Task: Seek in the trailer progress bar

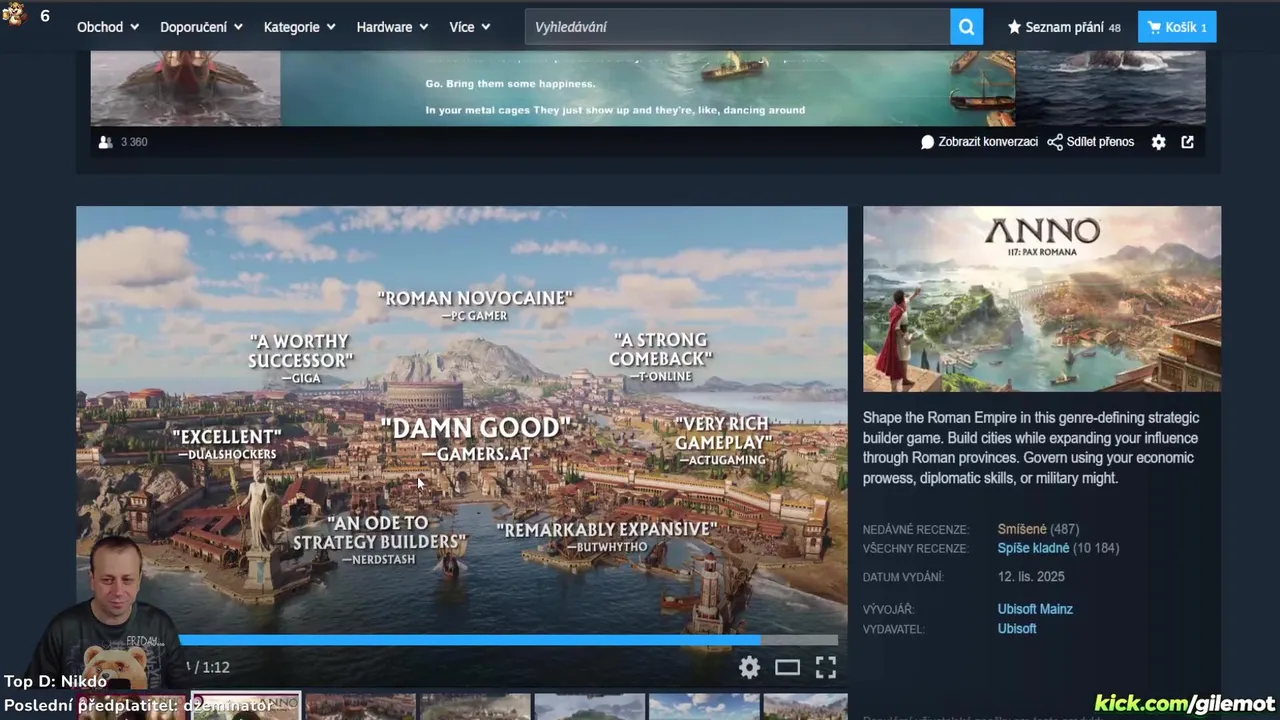Action: pyautogui.click(x=508, y=640)
